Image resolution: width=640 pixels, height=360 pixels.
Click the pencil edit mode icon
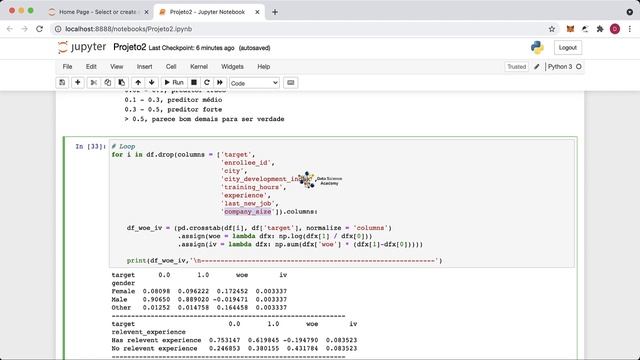537,67
